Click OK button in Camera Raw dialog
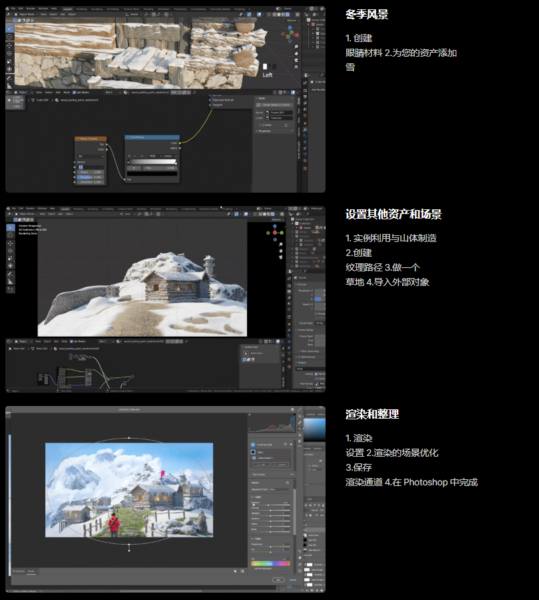 tap(278, 580)
